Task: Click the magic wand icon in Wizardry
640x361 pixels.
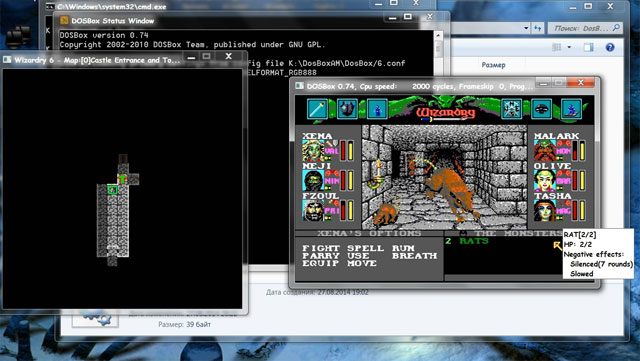Action: [317, 109]
